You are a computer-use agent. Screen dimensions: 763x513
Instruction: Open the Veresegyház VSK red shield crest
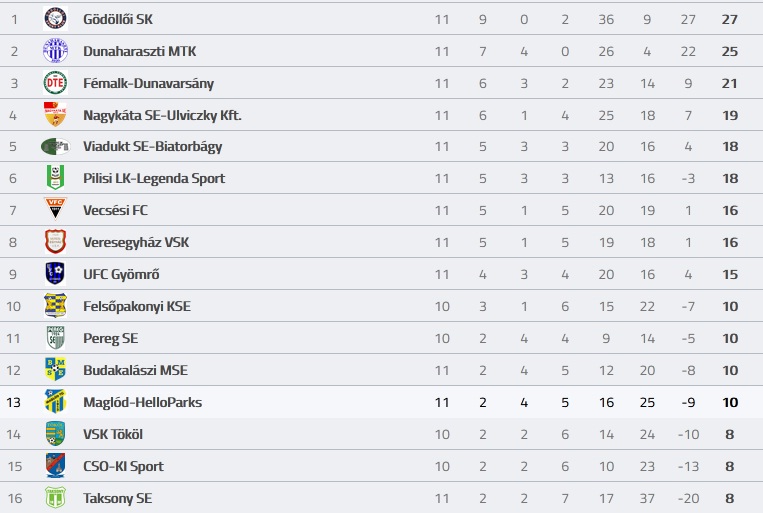(x=55, y=242)
